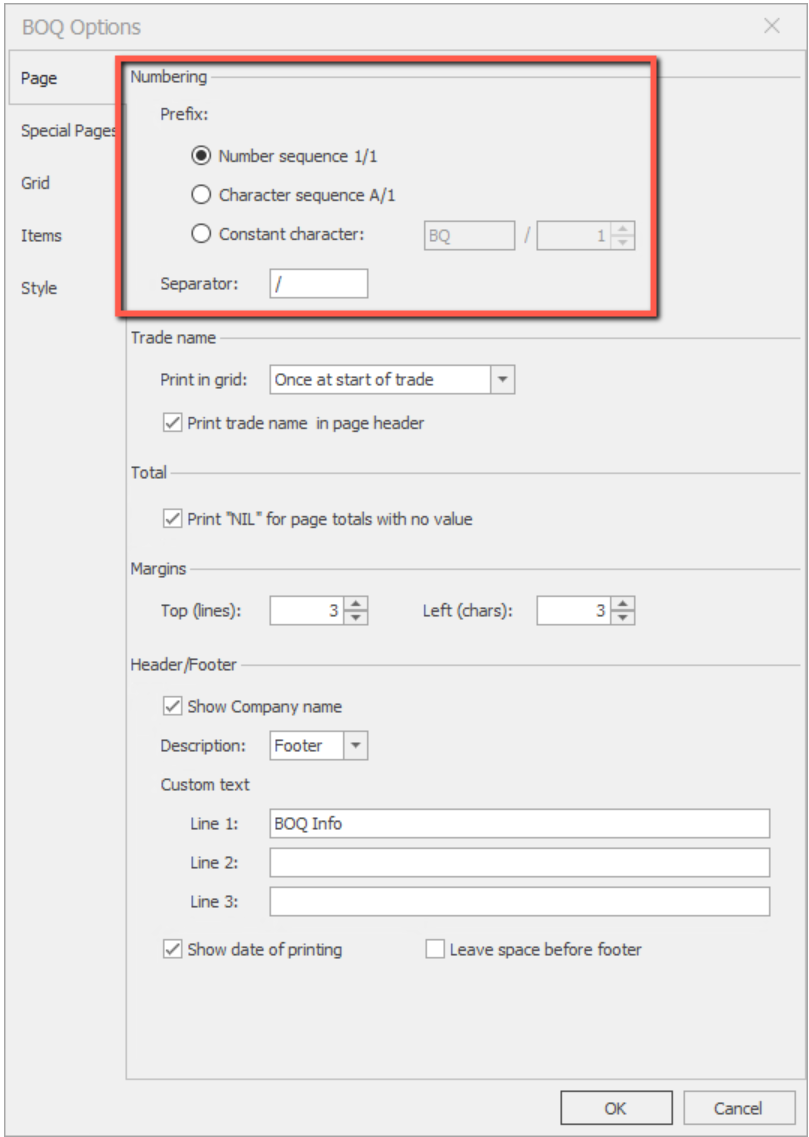Screen dimensions: 809x1137
Task: Select the Constant character radio button
Action: [200, 235]
